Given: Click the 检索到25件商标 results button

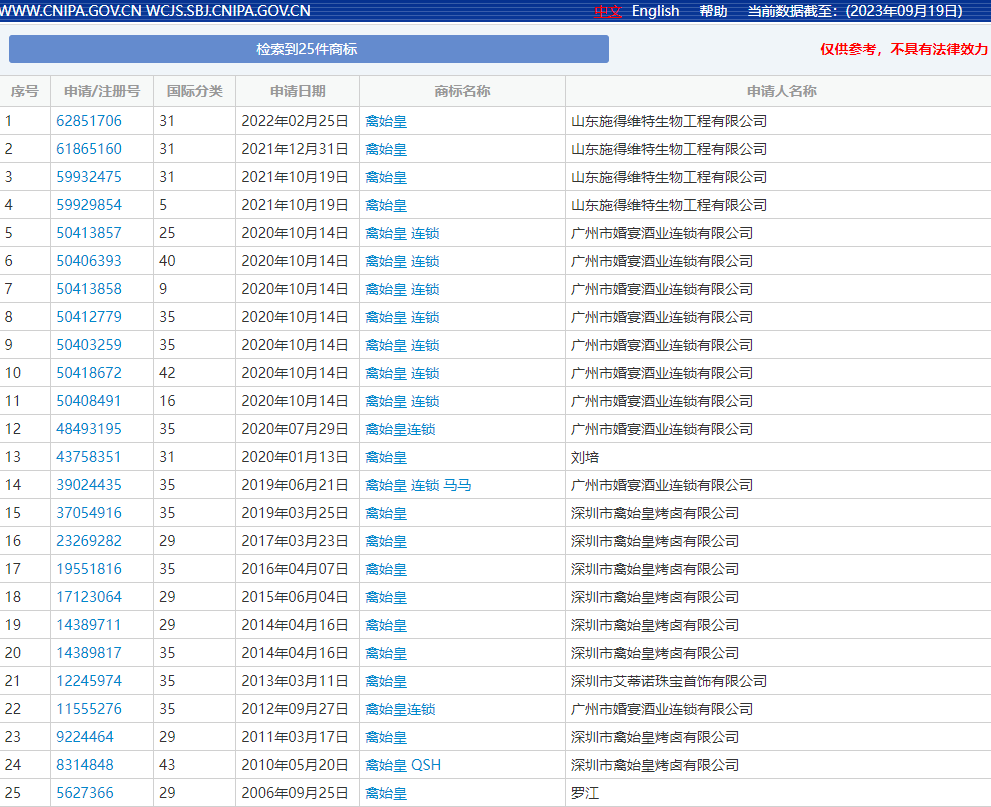Looking at the screenshot, I should [308, 49].
